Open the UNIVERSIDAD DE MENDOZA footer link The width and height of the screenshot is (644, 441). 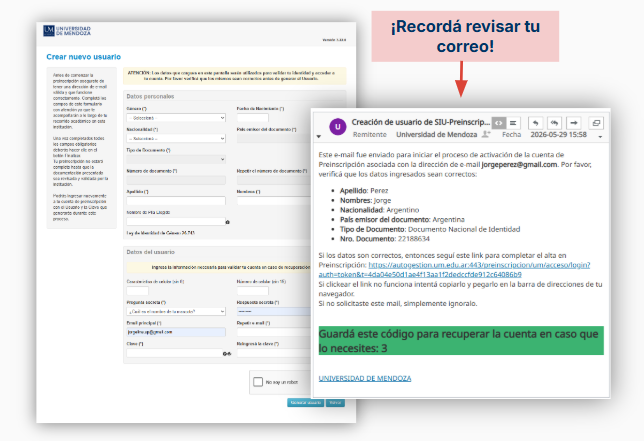[x=365, y=378]
